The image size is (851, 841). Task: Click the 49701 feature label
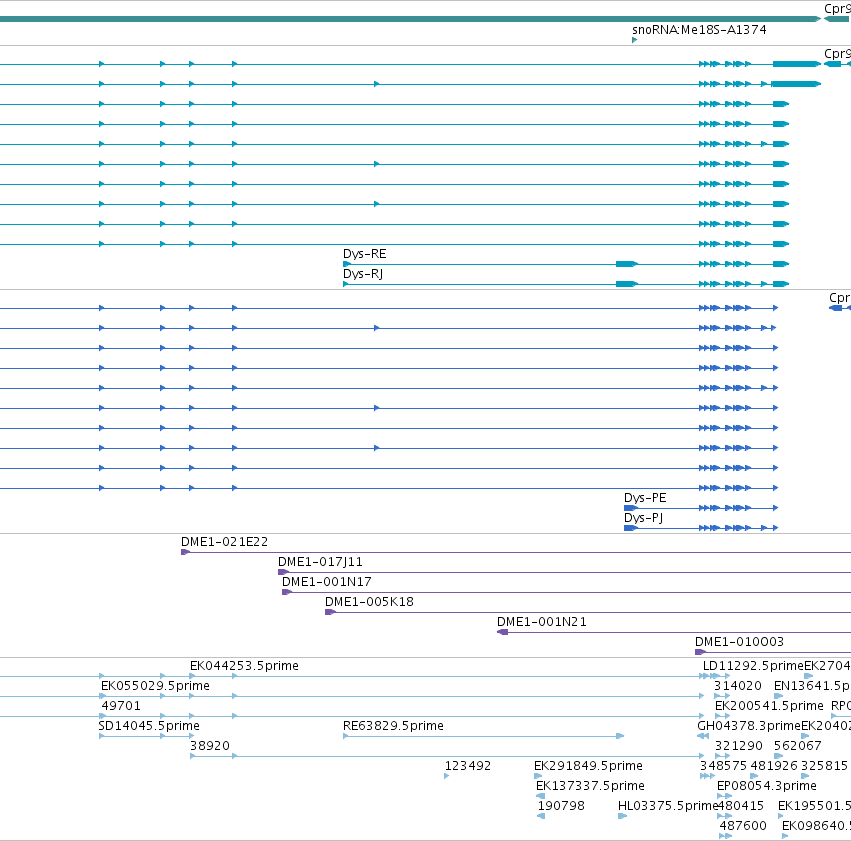[121, 706]
